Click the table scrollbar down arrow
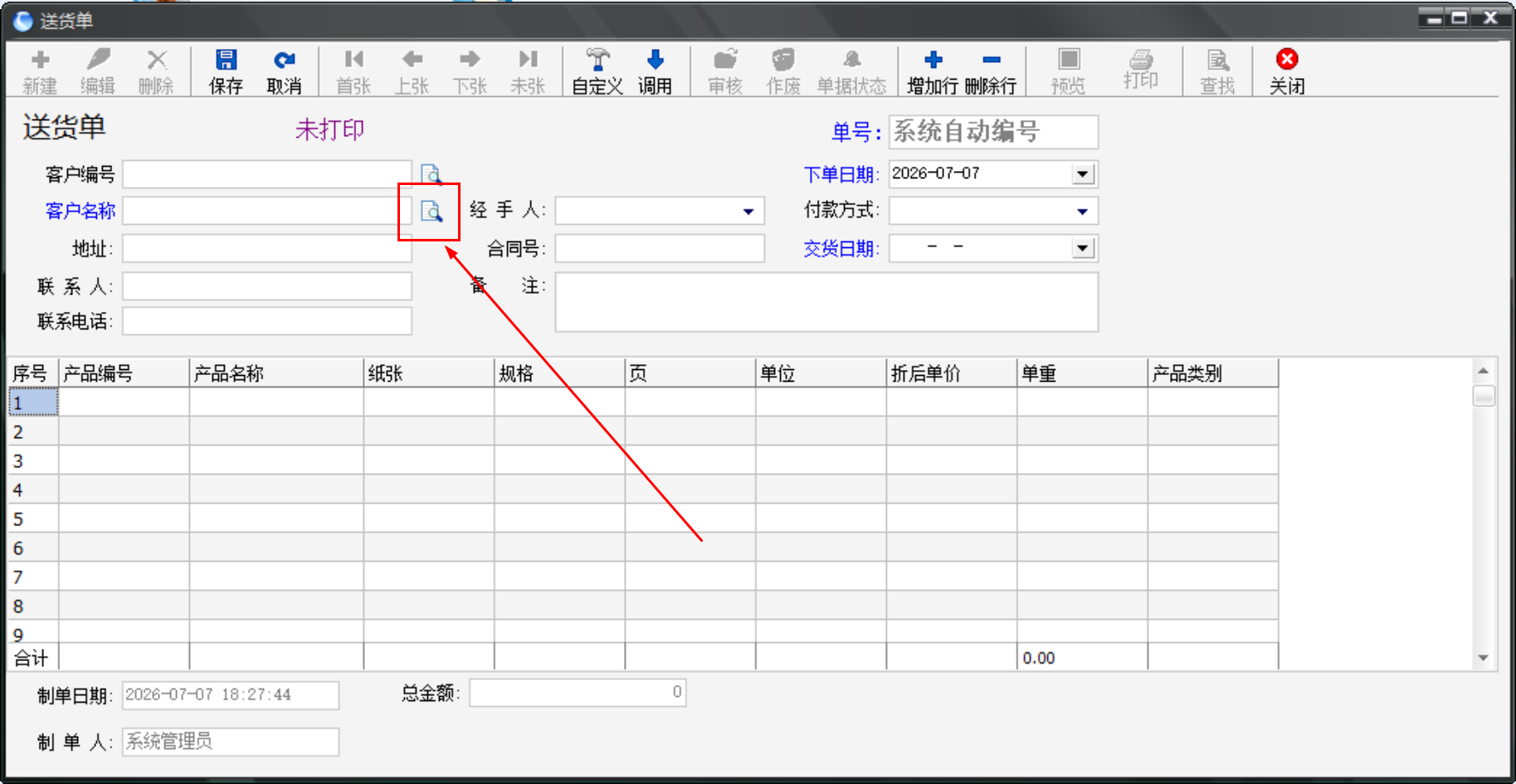1516x784 pixels. [x=1484, y=658]
